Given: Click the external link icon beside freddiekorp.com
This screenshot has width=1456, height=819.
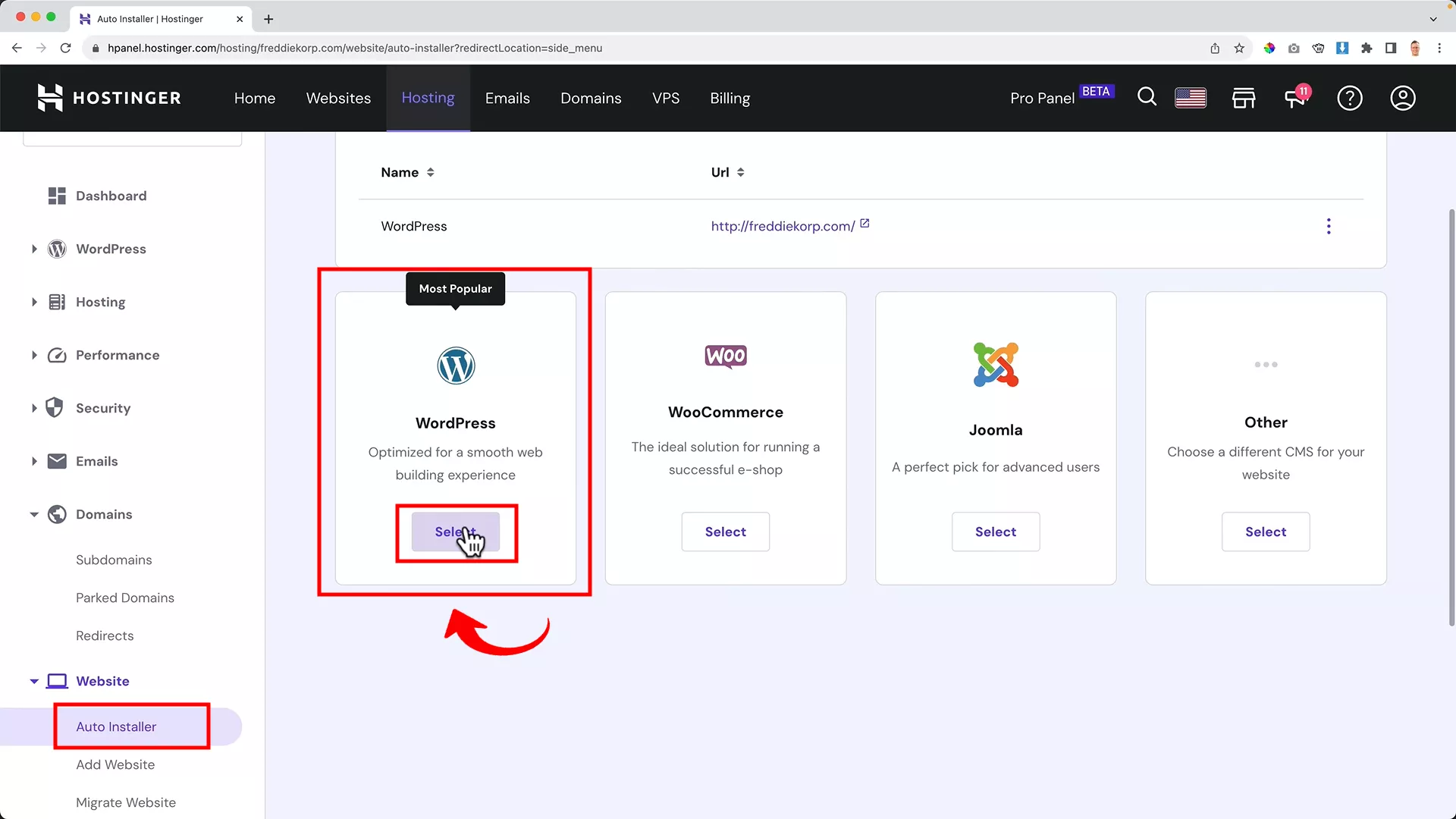Looking at the screenshot, I should [864, 224].
